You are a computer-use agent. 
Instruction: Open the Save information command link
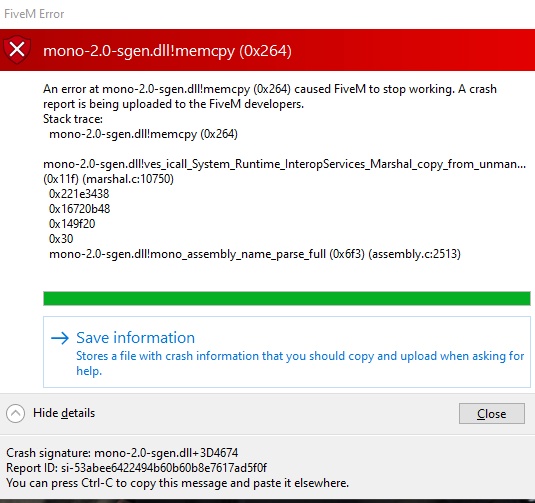pos(287,352)
